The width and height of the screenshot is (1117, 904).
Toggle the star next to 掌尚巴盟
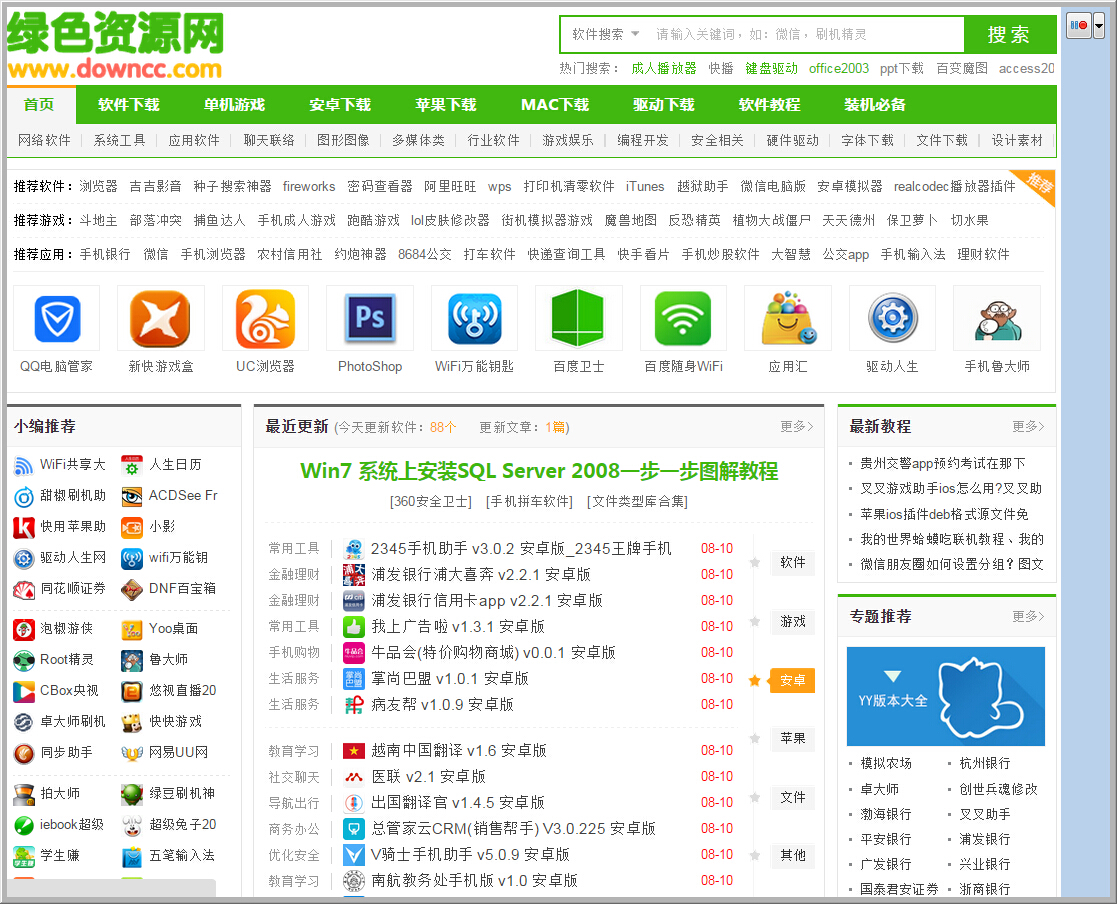(x=756, y=679)
